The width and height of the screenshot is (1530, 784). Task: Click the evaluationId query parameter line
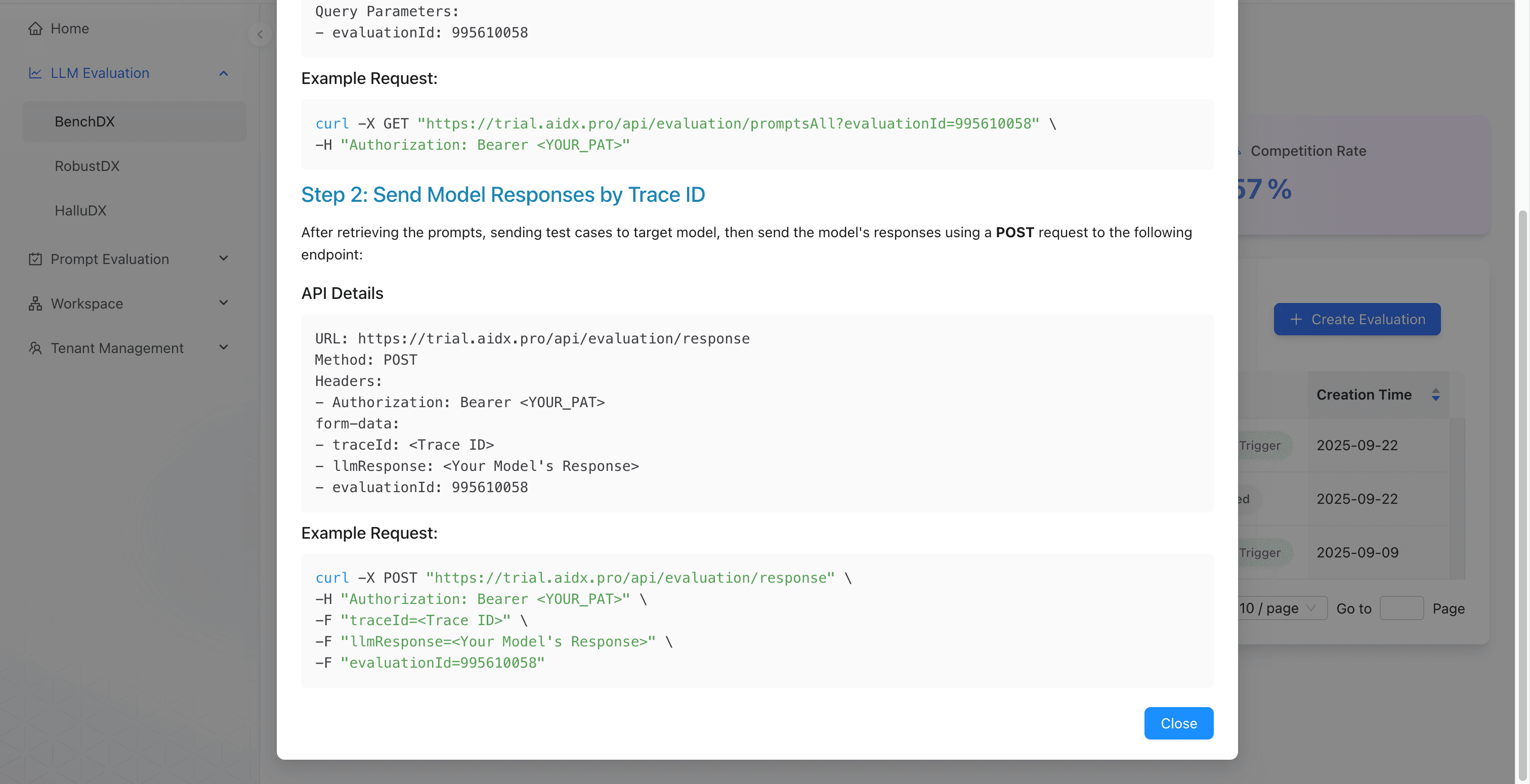click(421, 33)
